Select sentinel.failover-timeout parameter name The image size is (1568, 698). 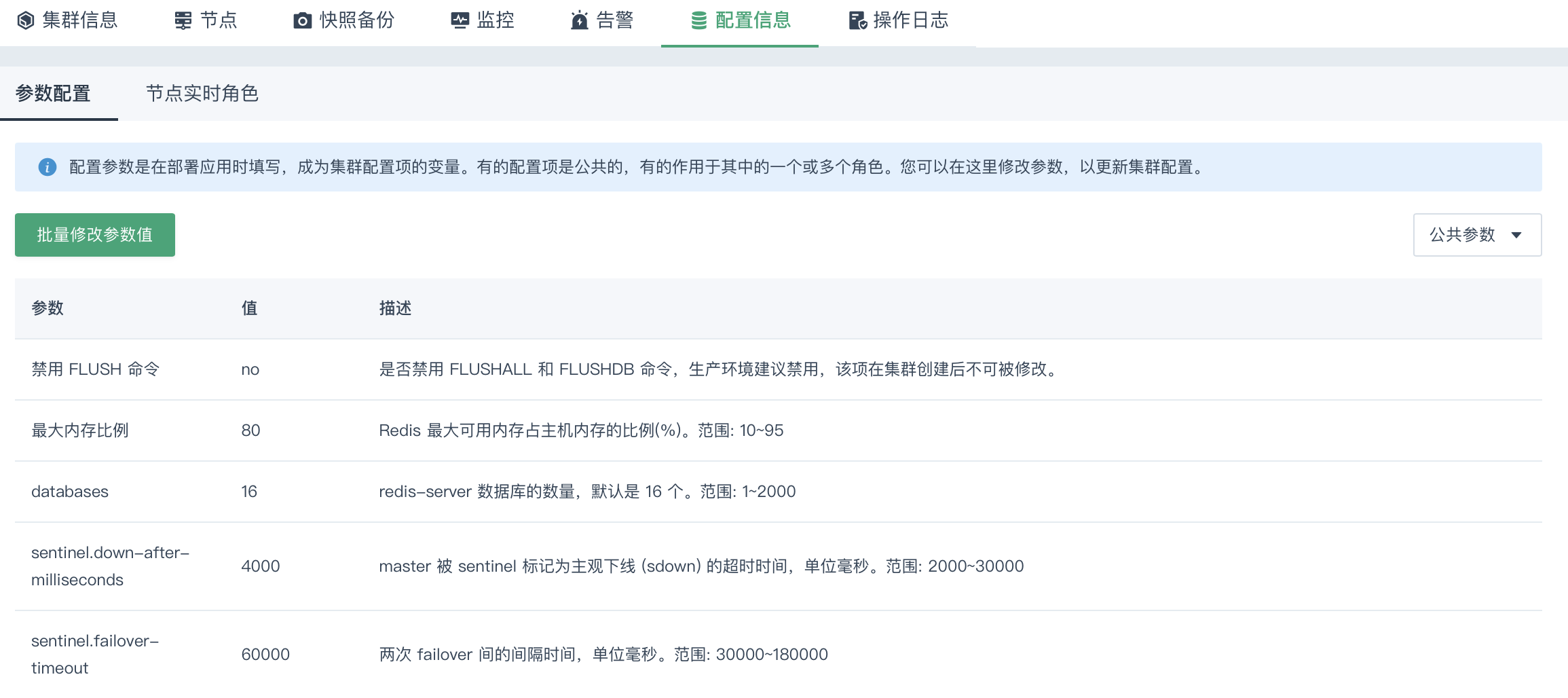click(x=95, y=655)
